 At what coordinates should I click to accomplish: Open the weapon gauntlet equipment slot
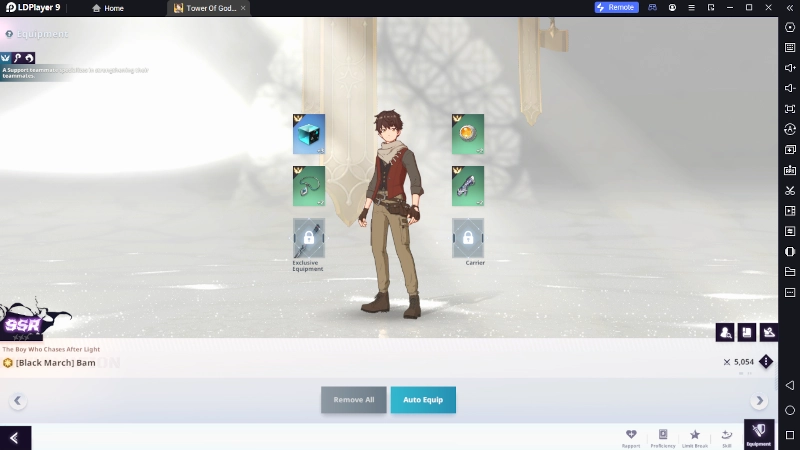[467, 186]
